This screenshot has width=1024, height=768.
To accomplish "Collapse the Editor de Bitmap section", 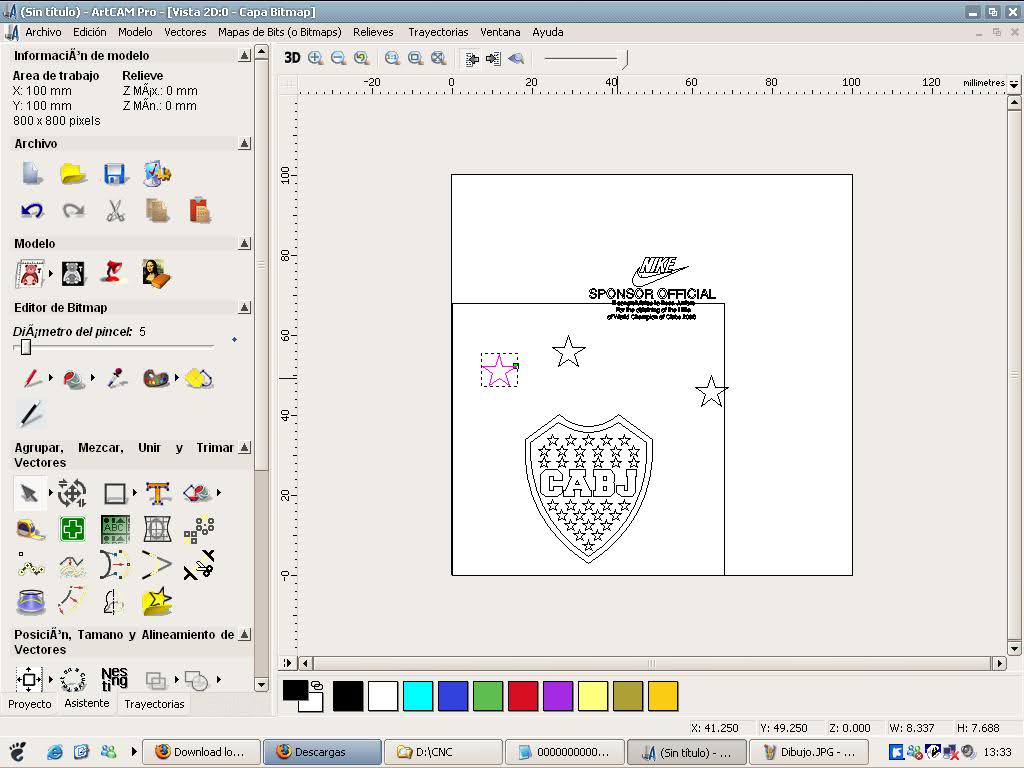I will (244, 307).
